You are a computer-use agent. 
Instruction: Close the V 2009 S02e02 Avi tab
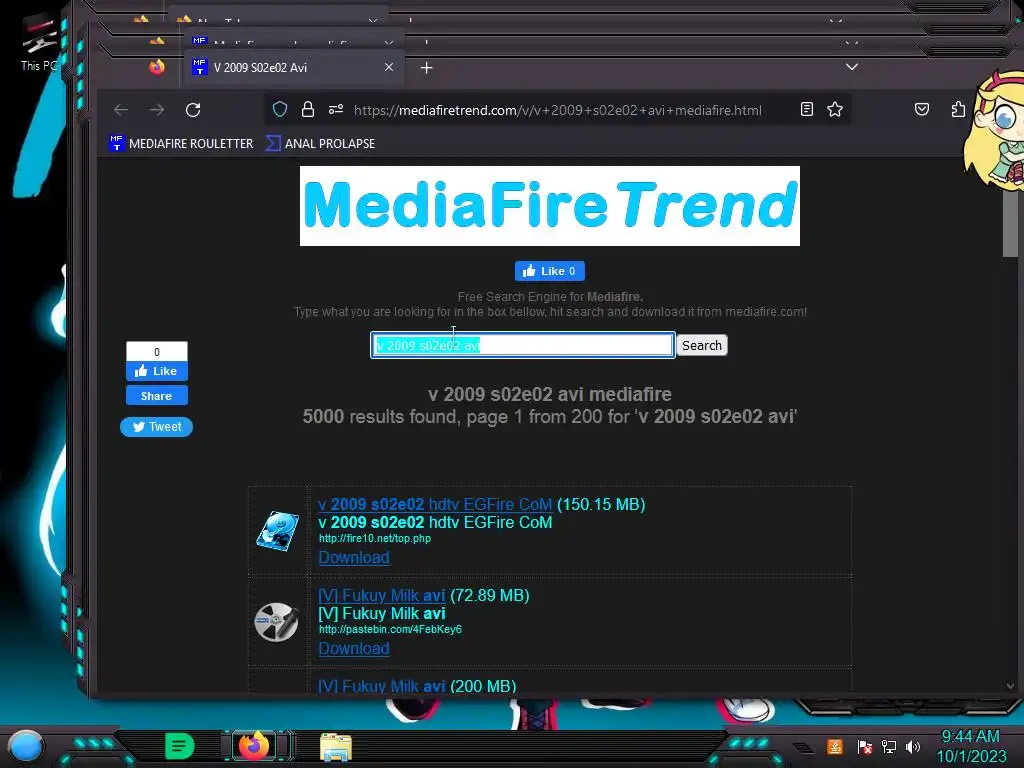pyautogui.click(x=389, y=67)
